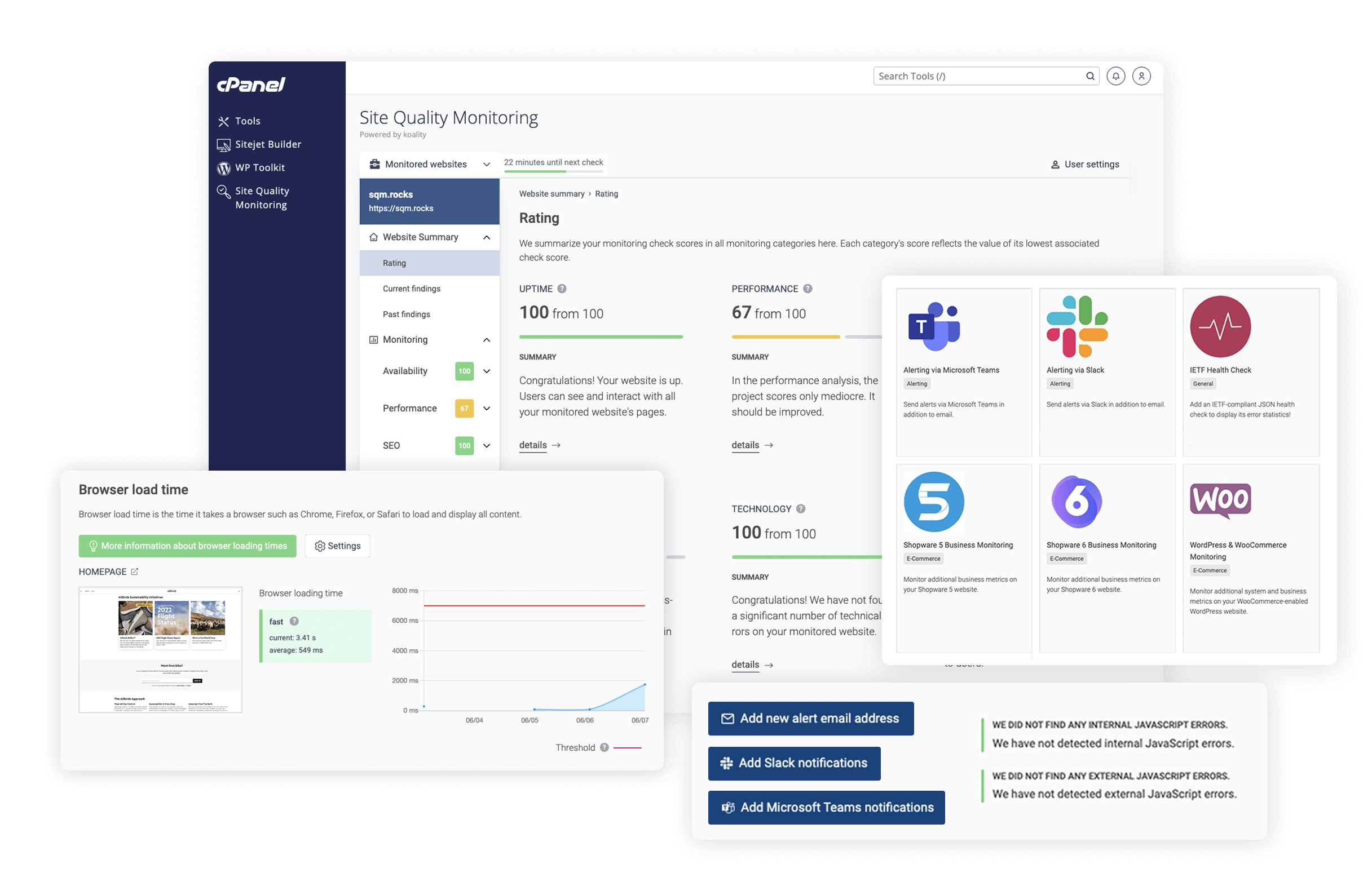Open Past findings
The height and width of the screenshot is (886, 1372).
point(407,314)
